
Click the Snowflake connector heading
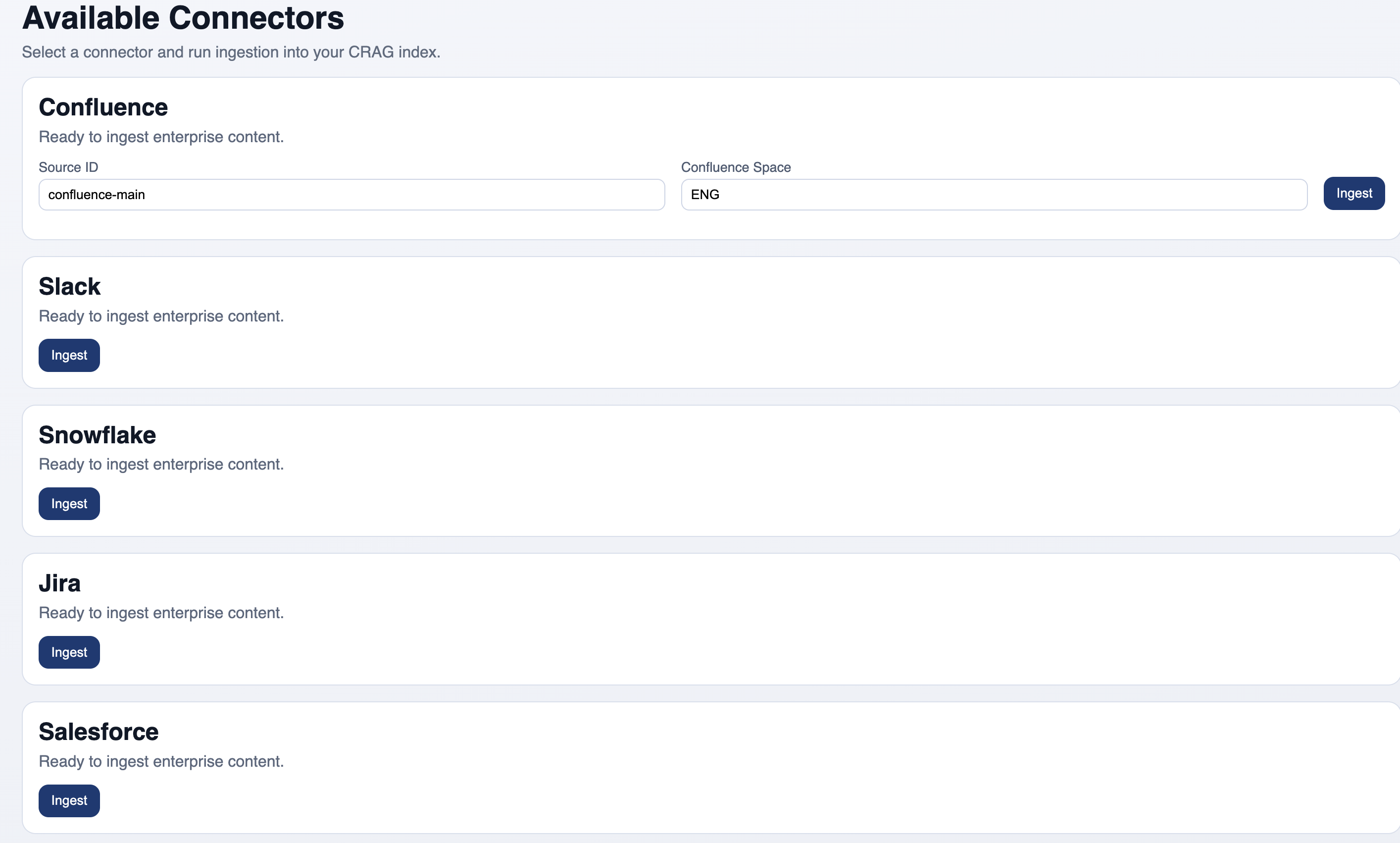pyautogui.click(x=97, y=434)
